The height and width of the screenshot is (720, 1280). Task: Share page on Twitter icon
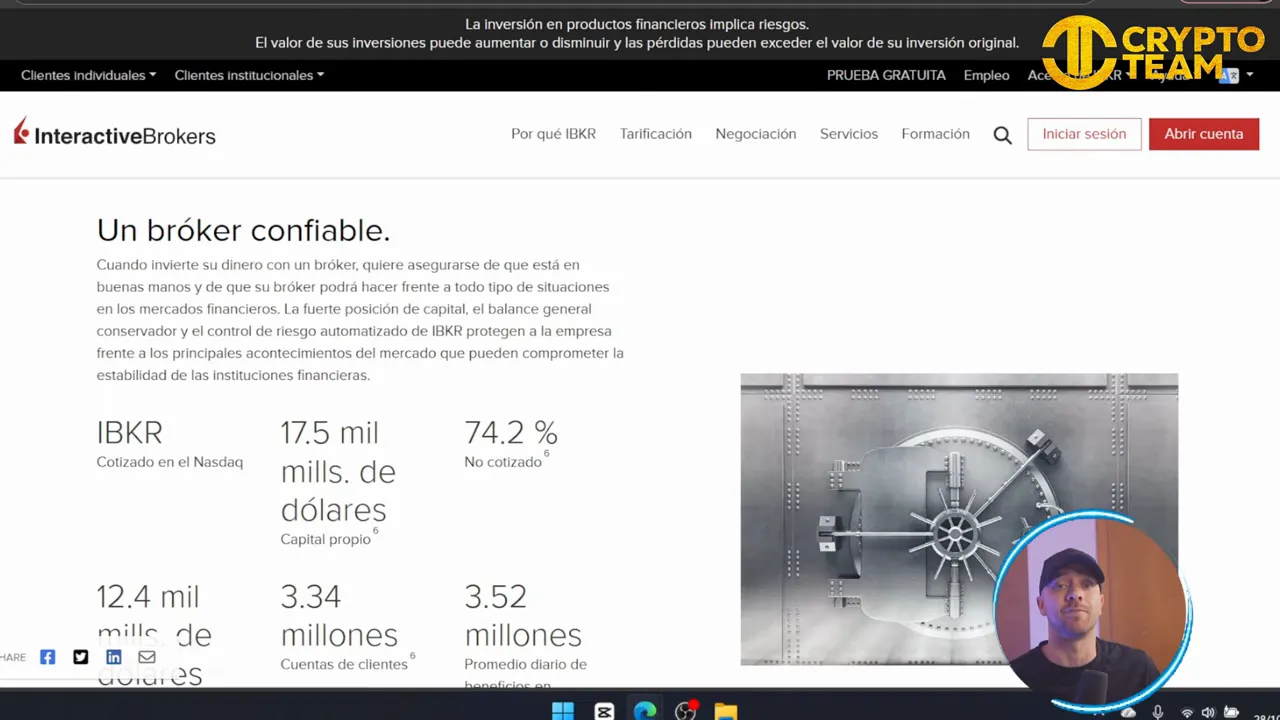pyautogui.click(x=81, y=657)
